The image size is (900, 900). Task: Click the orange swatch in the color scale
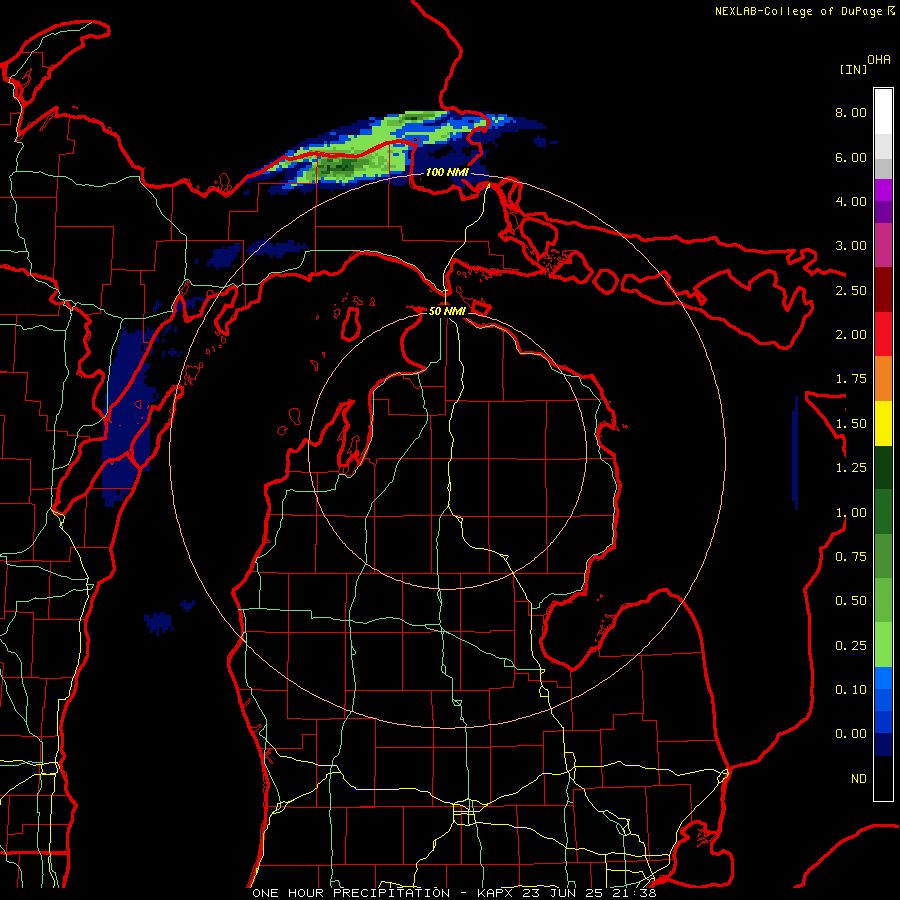point(883,379)
